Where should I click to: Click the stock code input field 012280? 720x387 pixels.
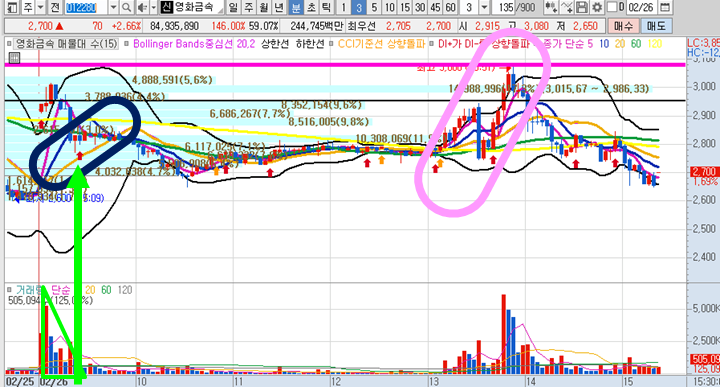(x=86, y=7)
